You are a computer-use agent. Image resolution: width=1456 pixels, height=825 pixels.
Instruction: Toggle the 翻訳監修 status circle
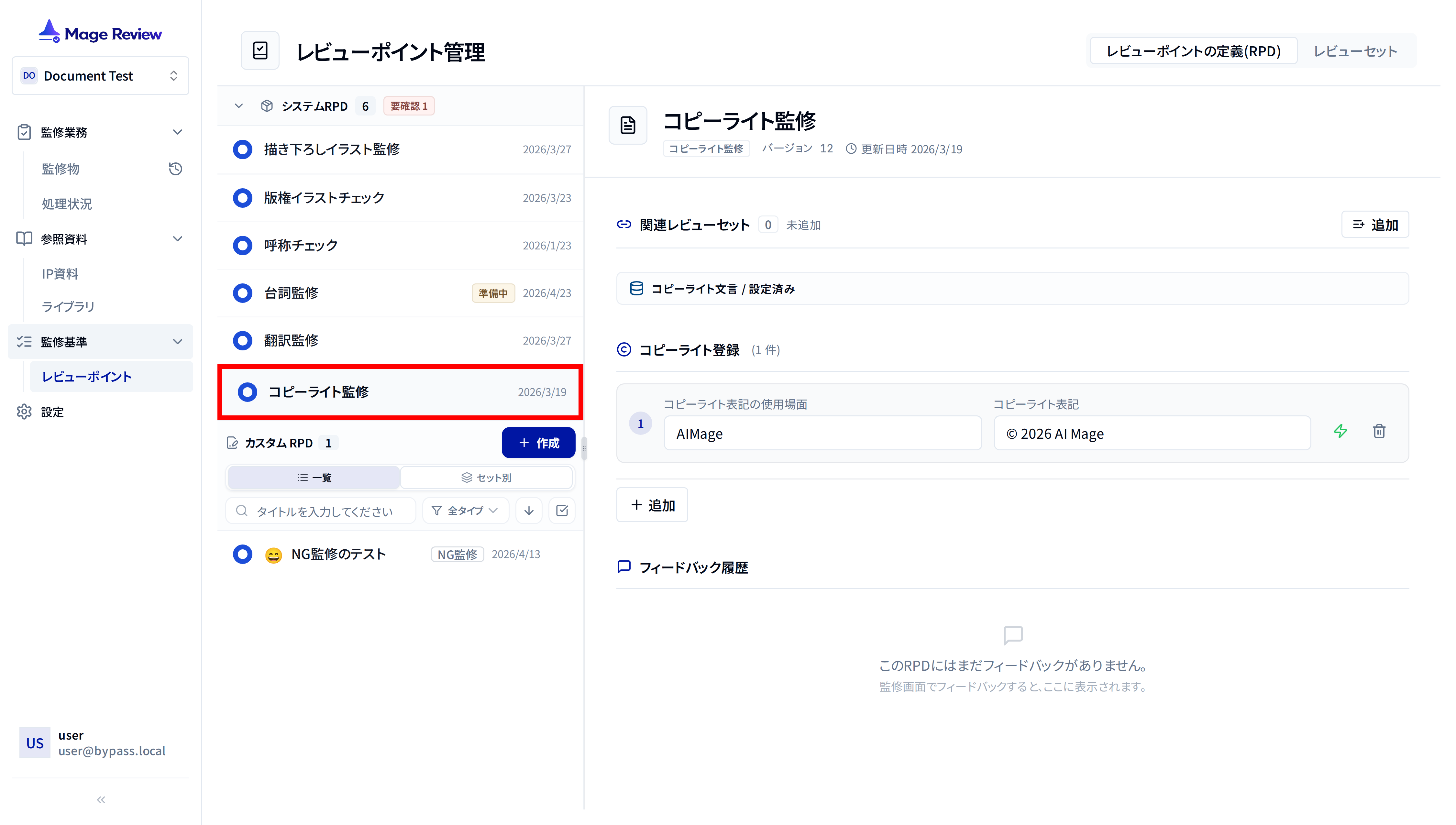coord(242,341)
